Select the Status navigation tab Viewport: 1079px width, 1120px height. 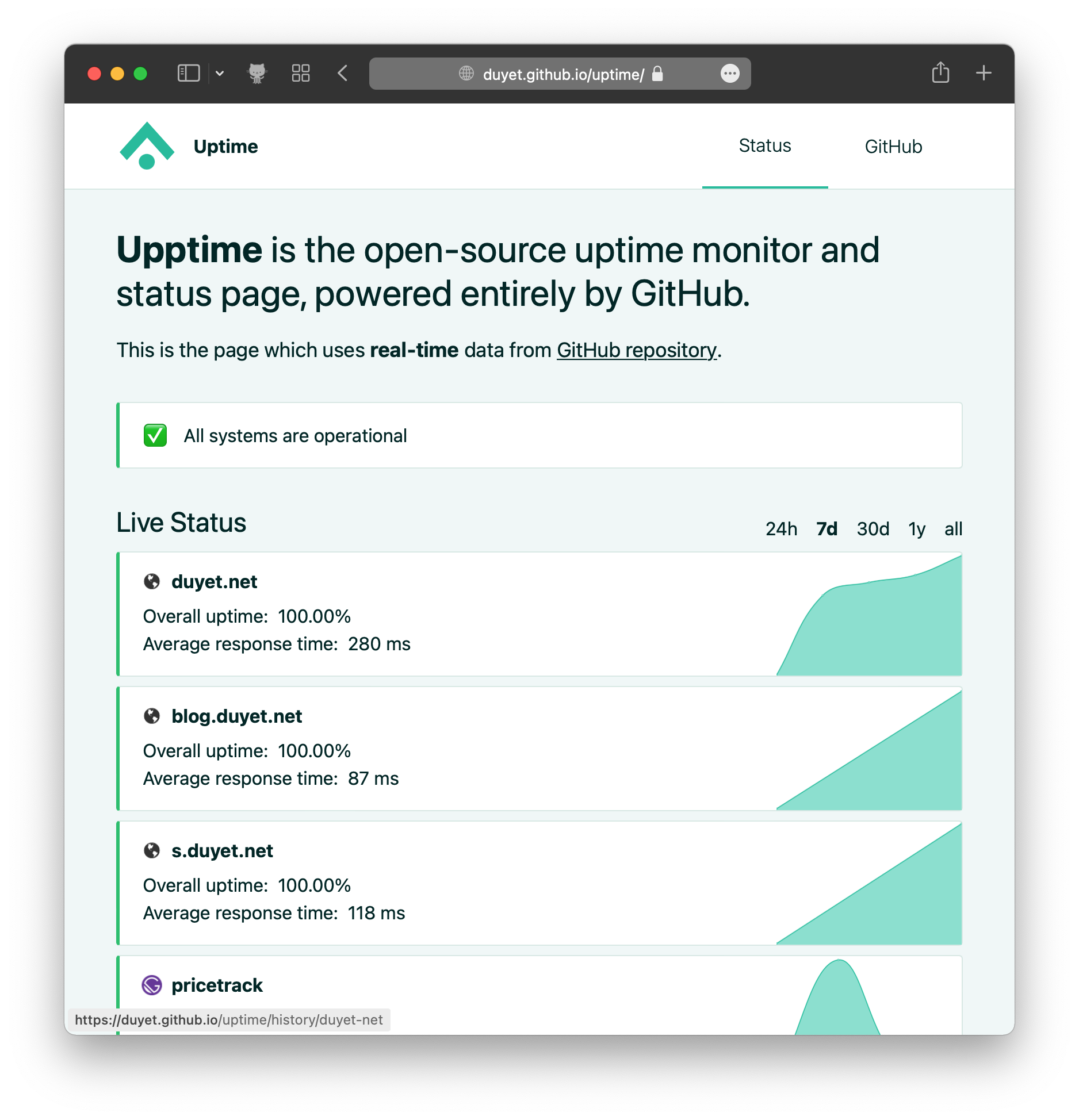[x=764, y=146]
